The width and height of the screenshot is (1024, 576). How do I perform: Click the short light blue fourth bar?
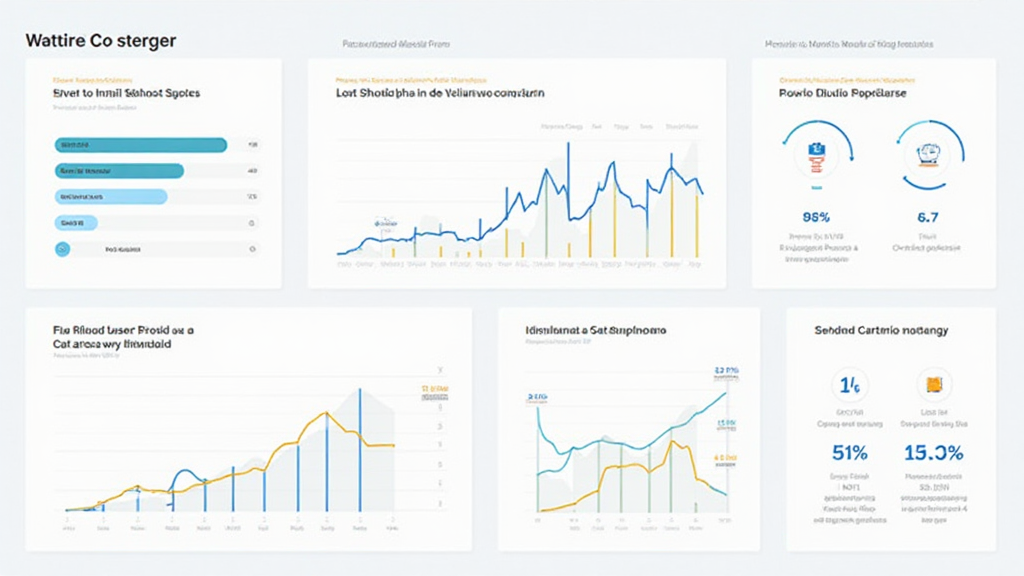75,222
